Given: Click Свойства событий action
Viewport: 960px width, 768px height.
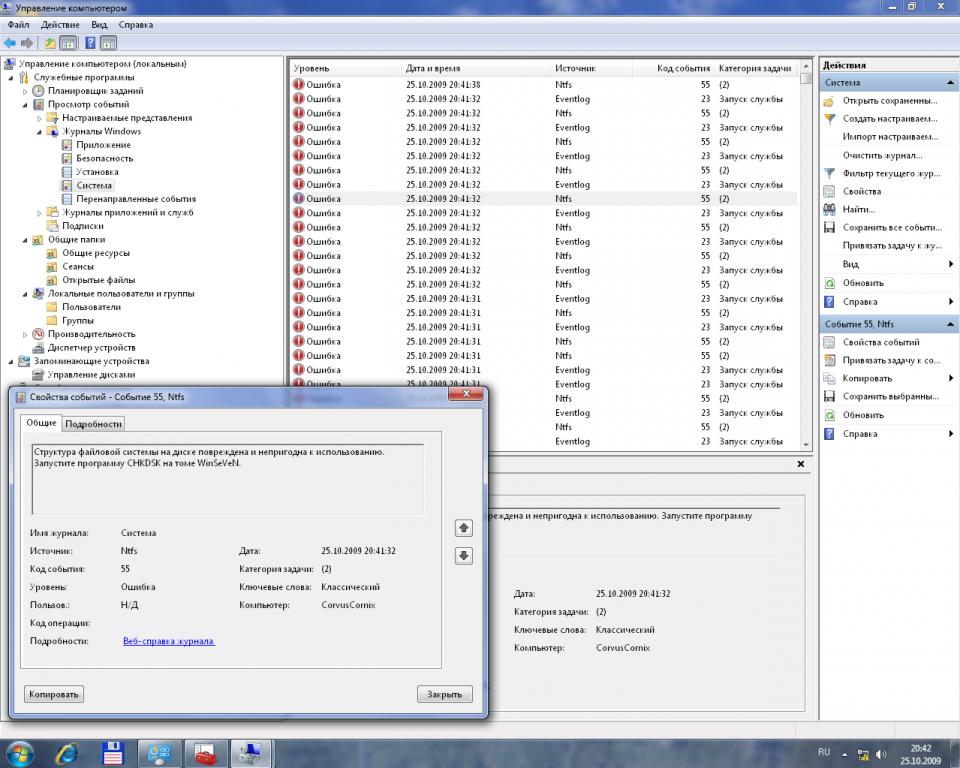Looking at the screenshot, I should (x=881, y=342).
